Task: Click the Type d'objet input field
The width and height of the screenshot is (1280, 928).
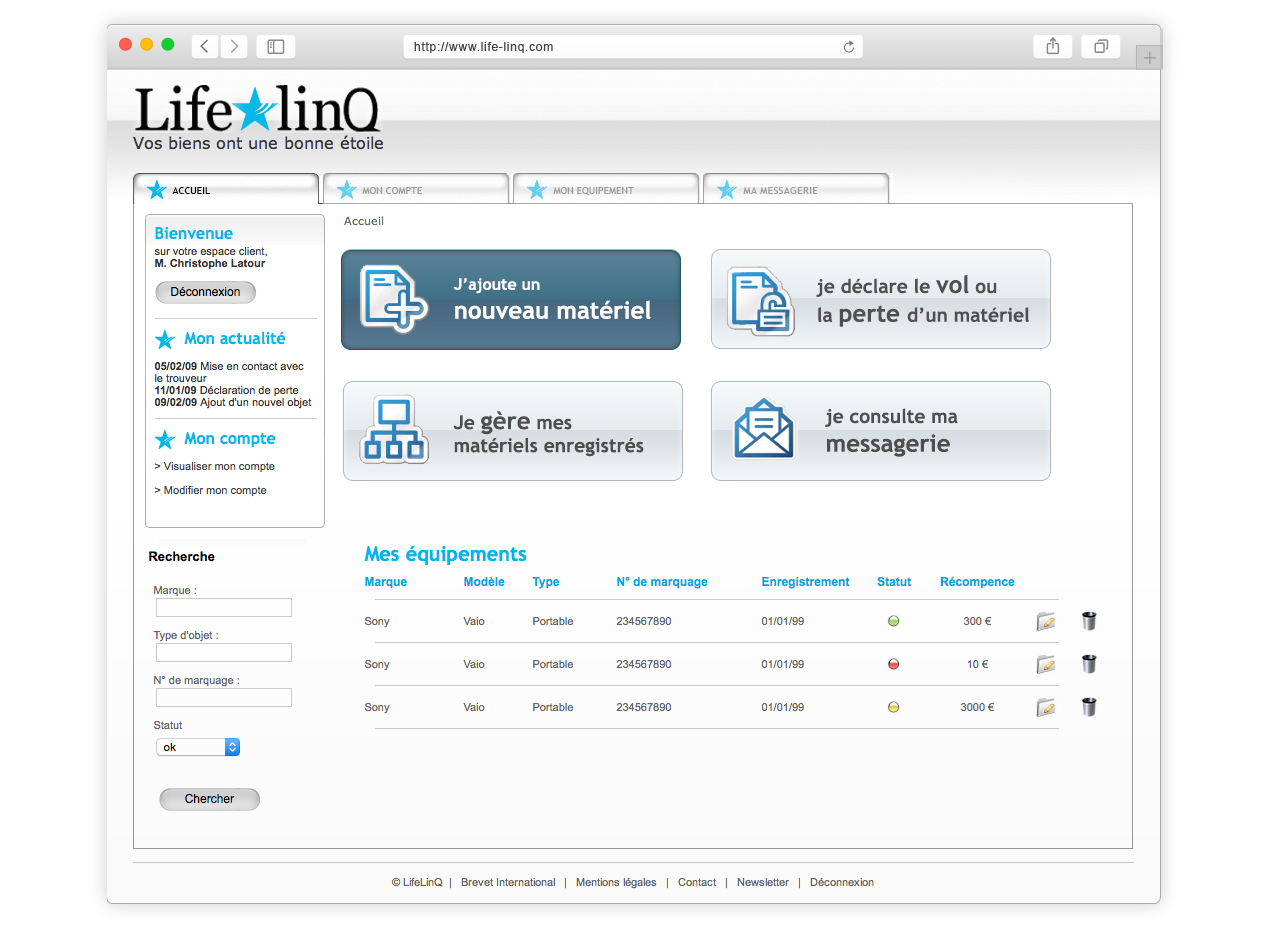Action: [x=224, y=652]
